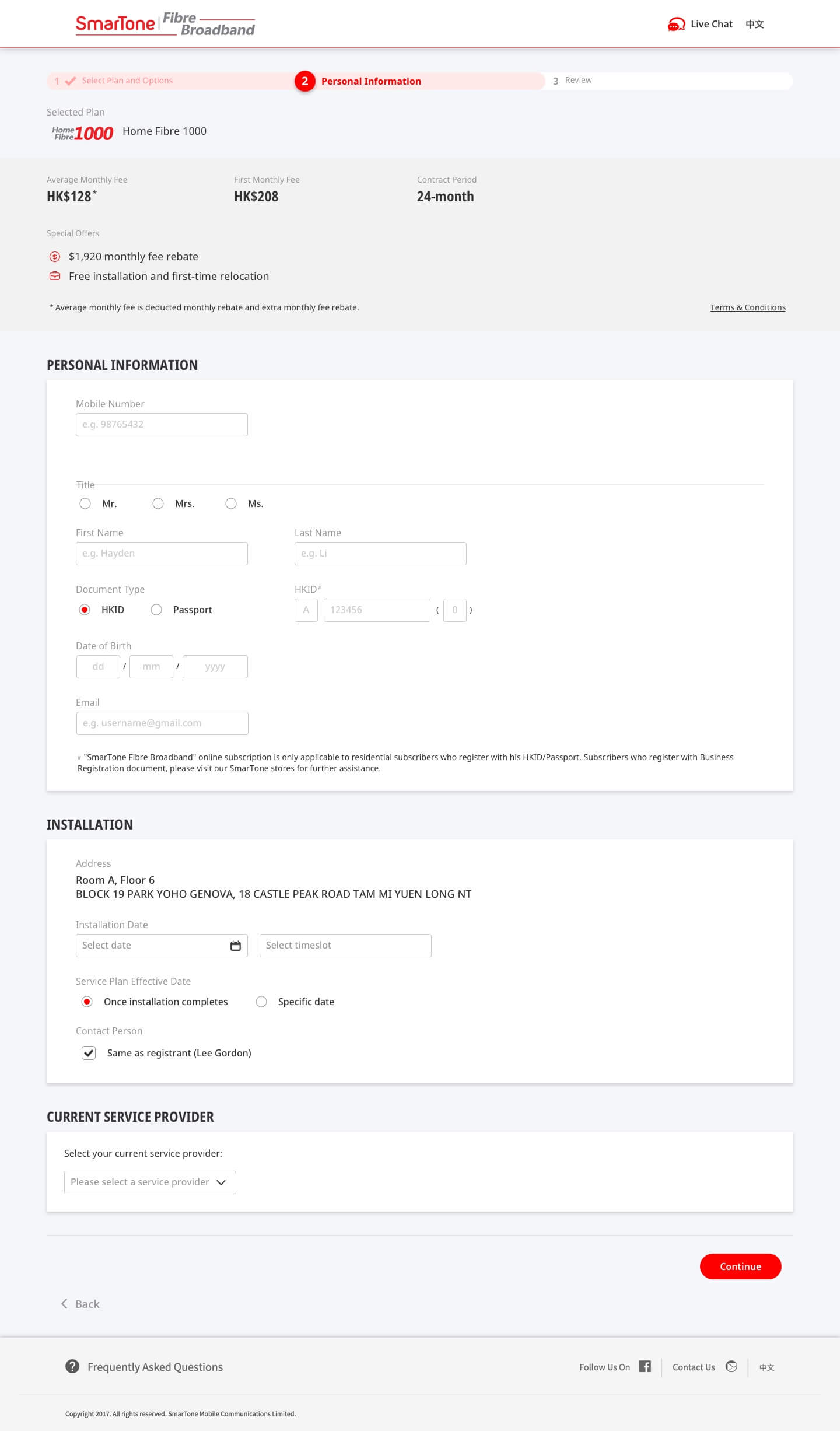Click the Home Fibre 1000 plan logo
The width and height of the screenshot is (840, 1431).
coord(82,133)
